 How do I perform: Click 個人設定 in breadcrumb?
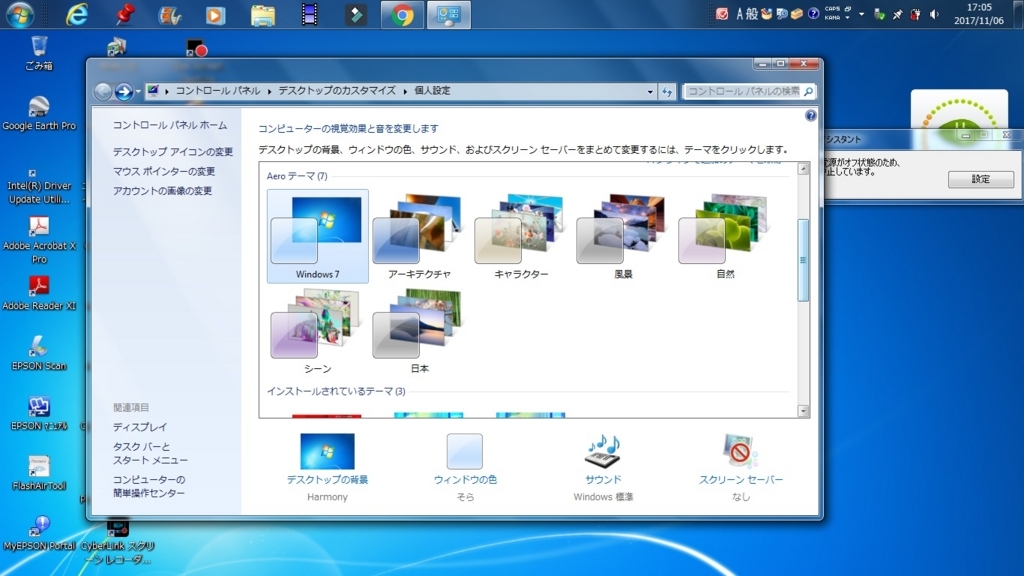[432, 91]
